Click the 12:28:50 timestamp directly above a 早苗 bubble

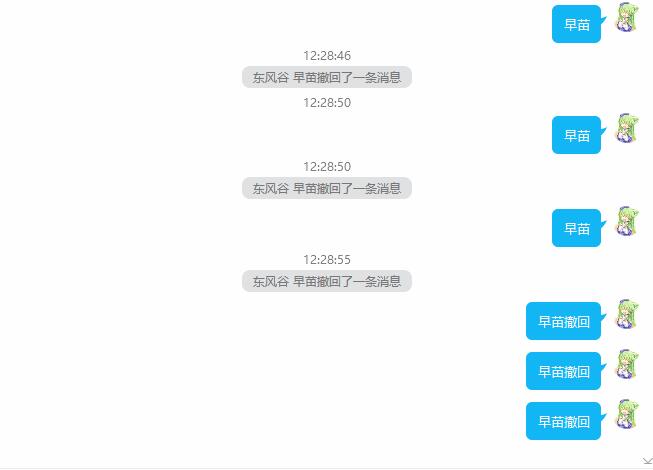click(327, 102)
